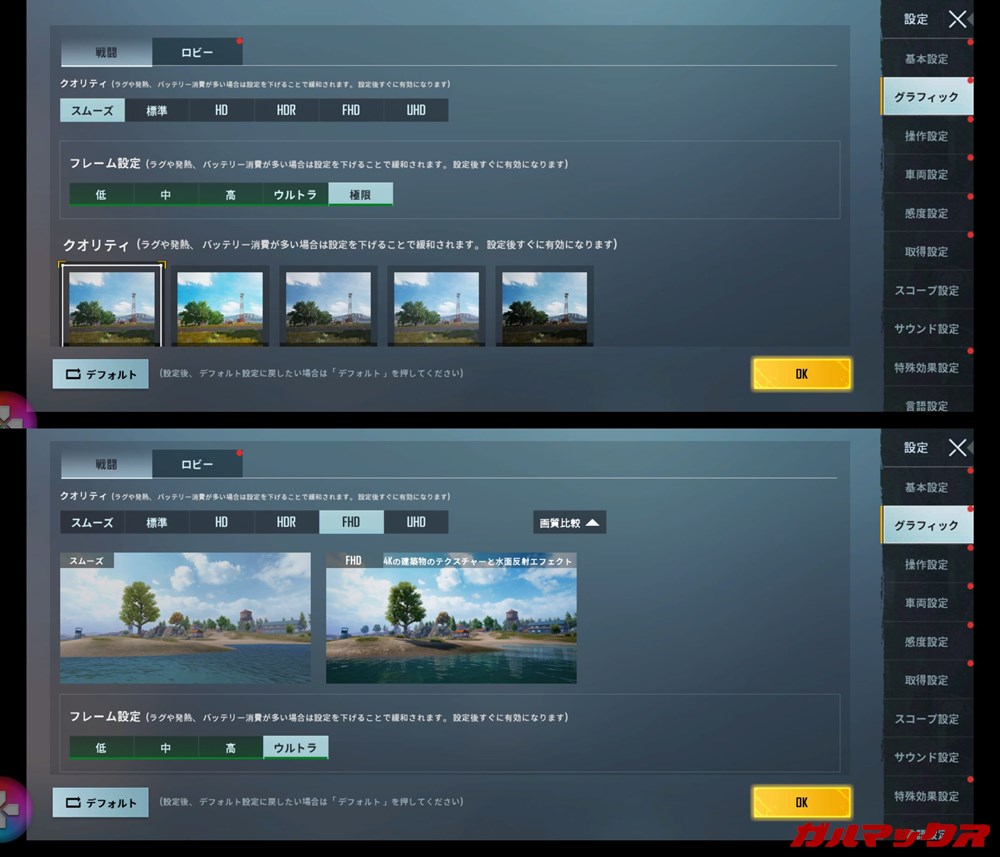Screen dimensions: 1000x857
Task: Open 基本設定 in upper panel sidebar
Action: point(926,59)
